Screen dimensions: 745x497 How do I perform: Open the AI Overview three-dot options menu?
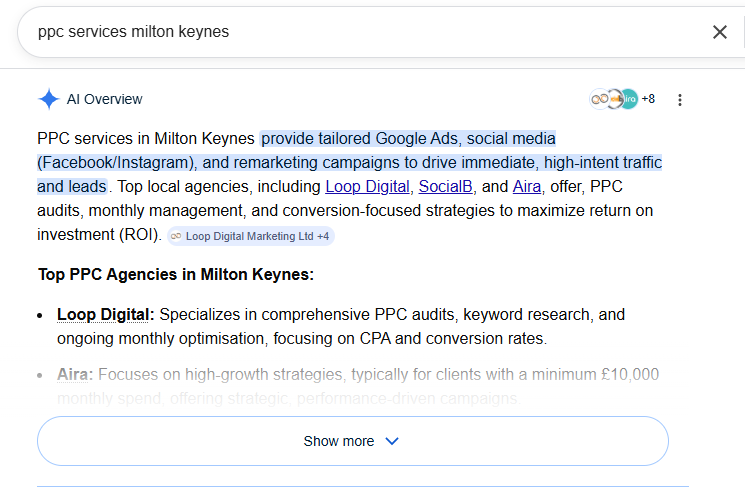coord(680,99)
